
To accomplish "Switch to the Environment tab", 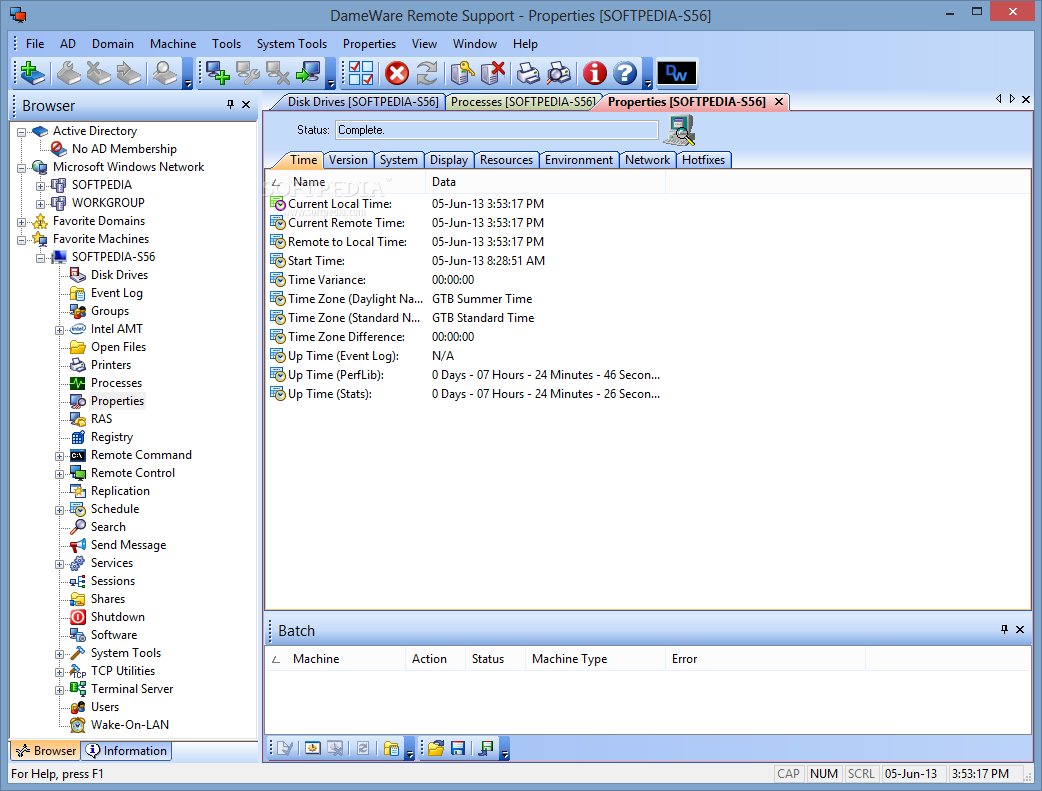I will tap(579, 160).
